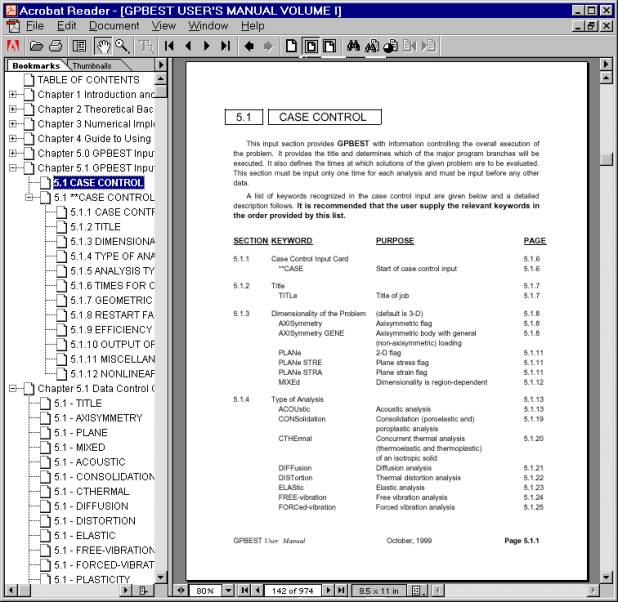
Task: Open the View menu
Action: tap(164, 26)
